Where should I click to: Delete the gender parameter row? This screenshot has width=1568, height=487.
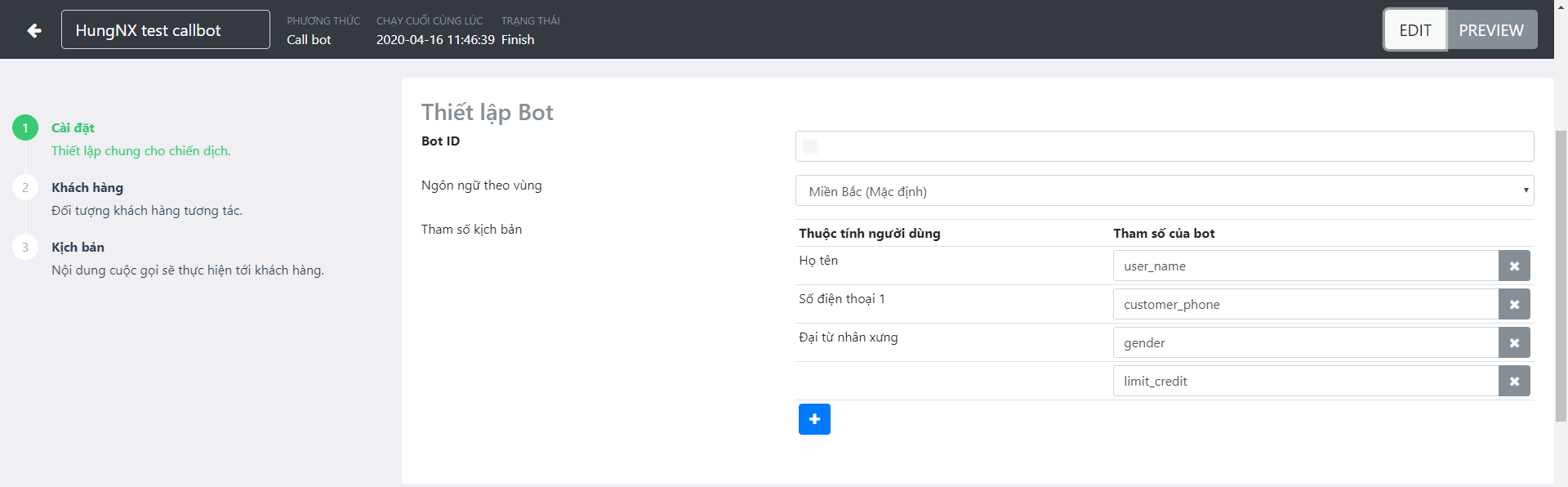point(1513,343)
